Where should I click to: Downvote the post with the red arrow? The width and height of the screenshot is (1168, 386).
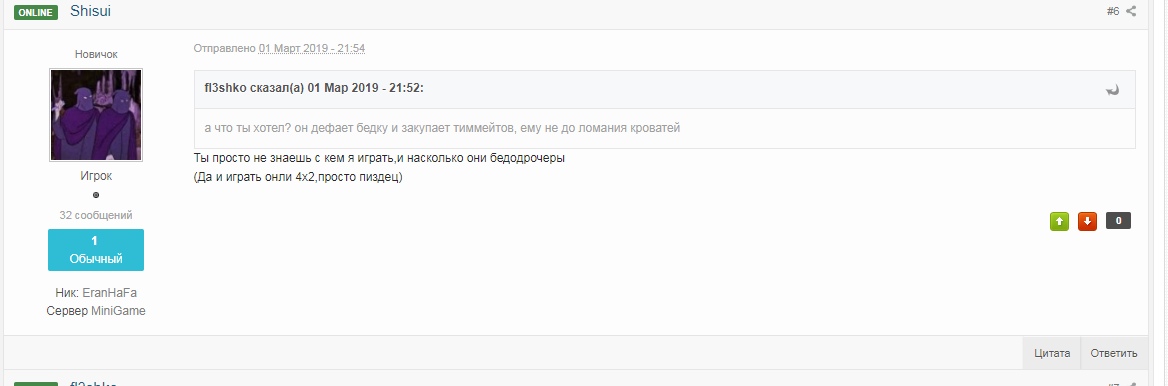pyautogui.click(x=1088, y=221)
